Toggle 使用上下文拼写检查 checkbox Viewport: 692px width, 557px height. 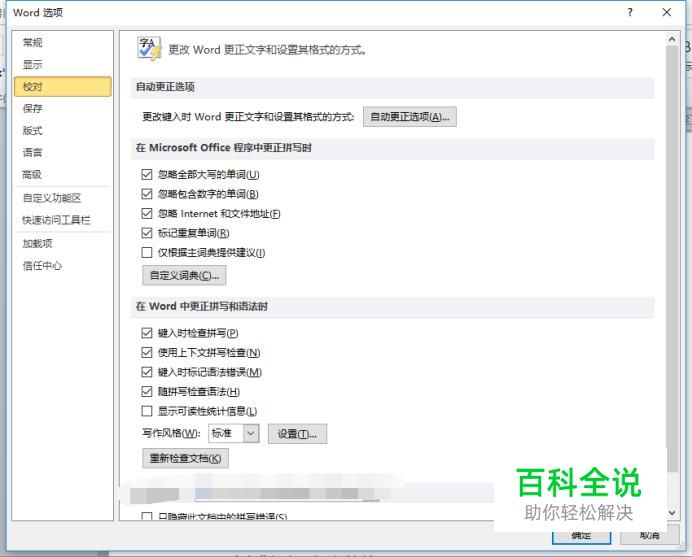point(147,353)
